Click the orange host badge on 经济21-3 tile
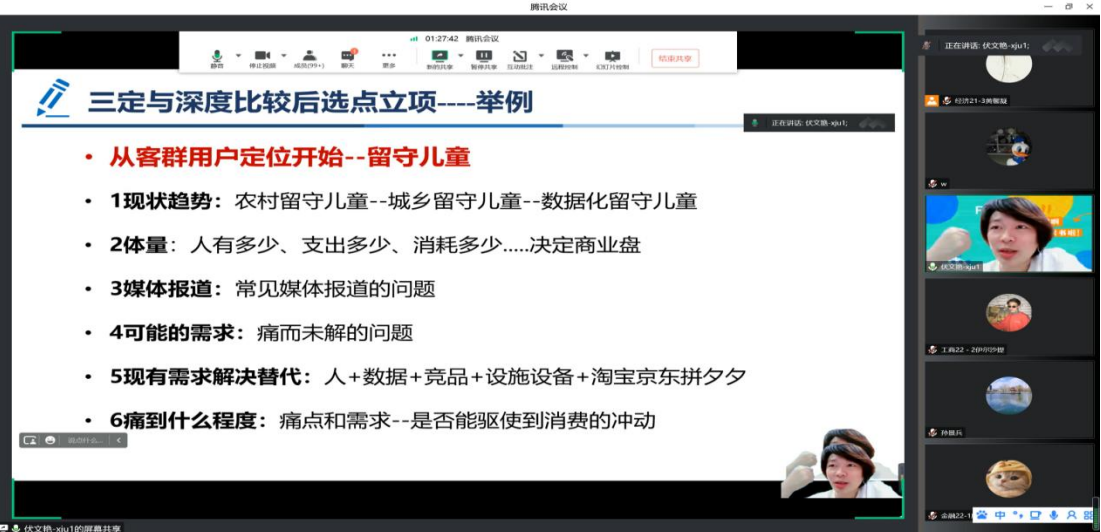1101x532 pixels. [x=932, y=100]
